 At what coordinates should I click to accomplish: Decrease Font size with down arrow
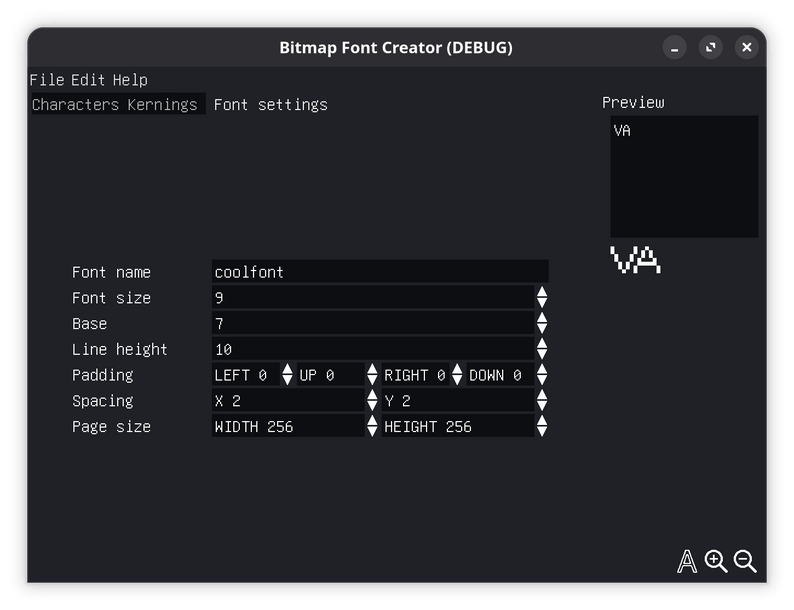point(542,303)
